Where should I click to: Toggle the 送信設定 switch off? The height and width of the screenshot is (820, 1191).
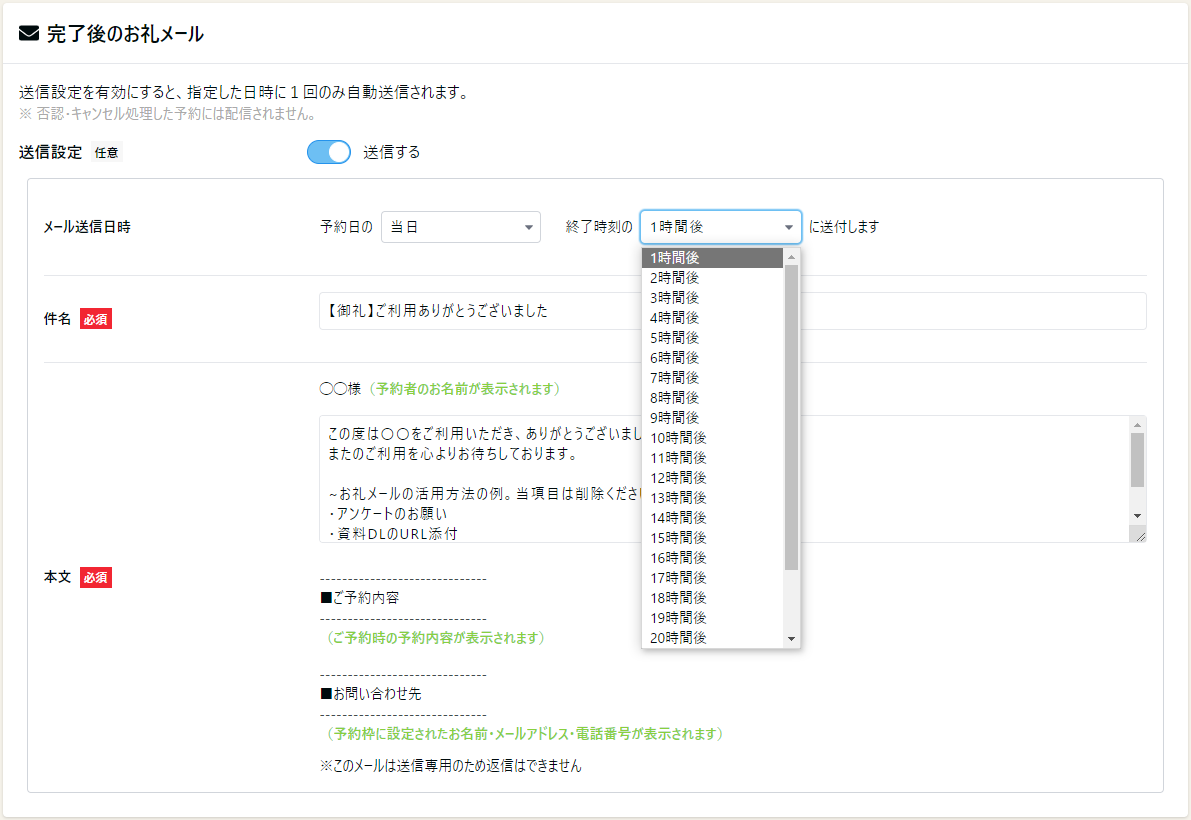328,152
